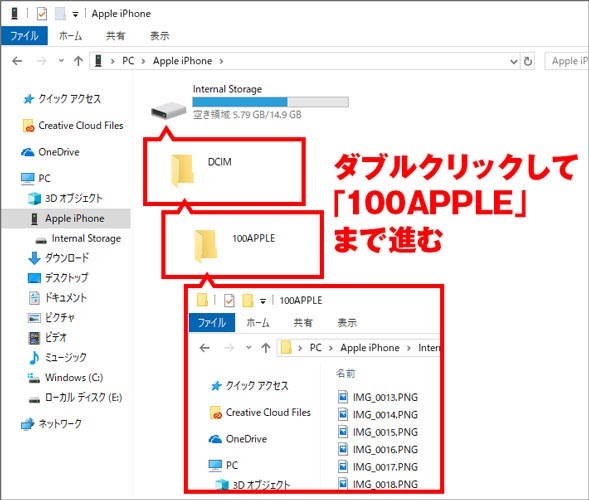Click the Internal Storage capacity bar
Image resolution: width=589 pixels, height=500 pixels.
[270, 102]
